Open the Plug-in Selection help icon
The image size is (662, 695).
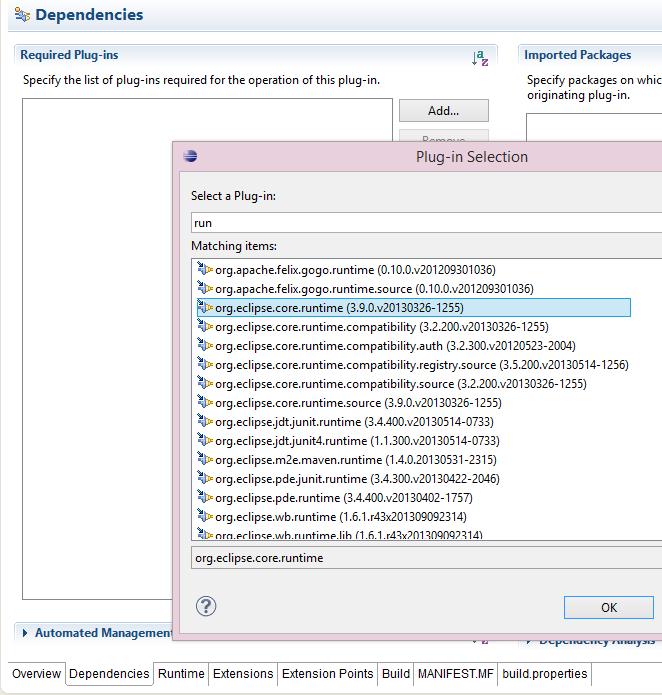206,606
